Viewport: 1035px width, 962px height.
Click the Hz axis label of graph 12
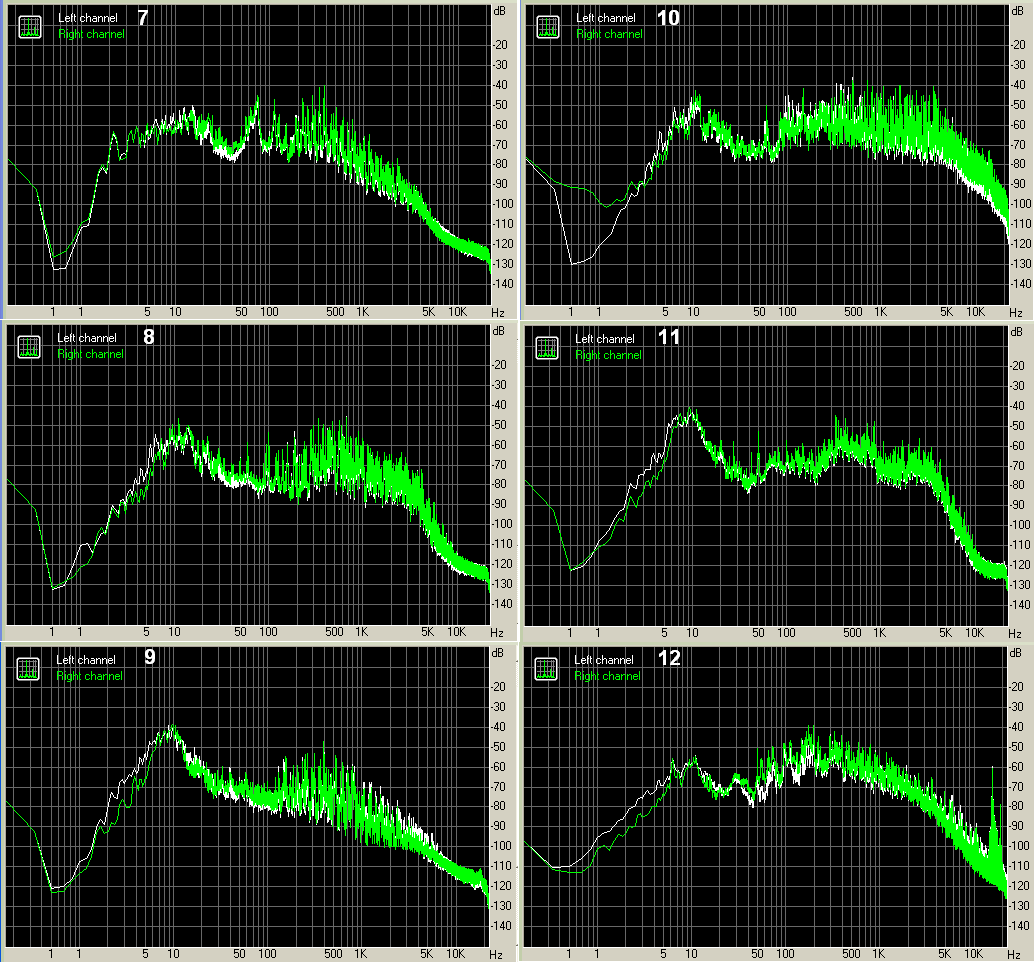tap(1015, 954)
